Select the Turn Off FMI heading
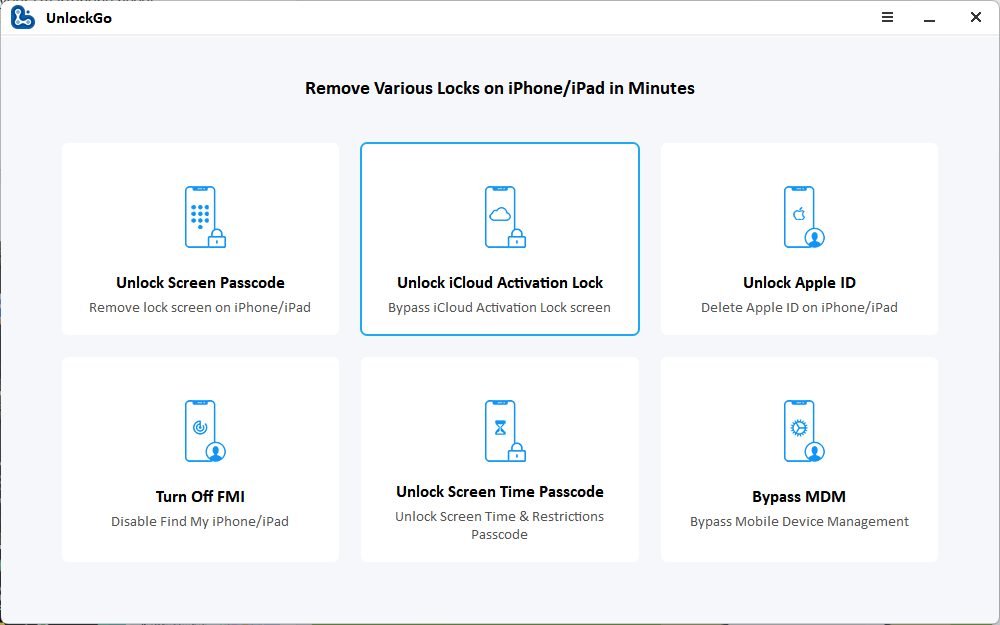This screenshot has width=1000, height=625. [x=200, y=496]
